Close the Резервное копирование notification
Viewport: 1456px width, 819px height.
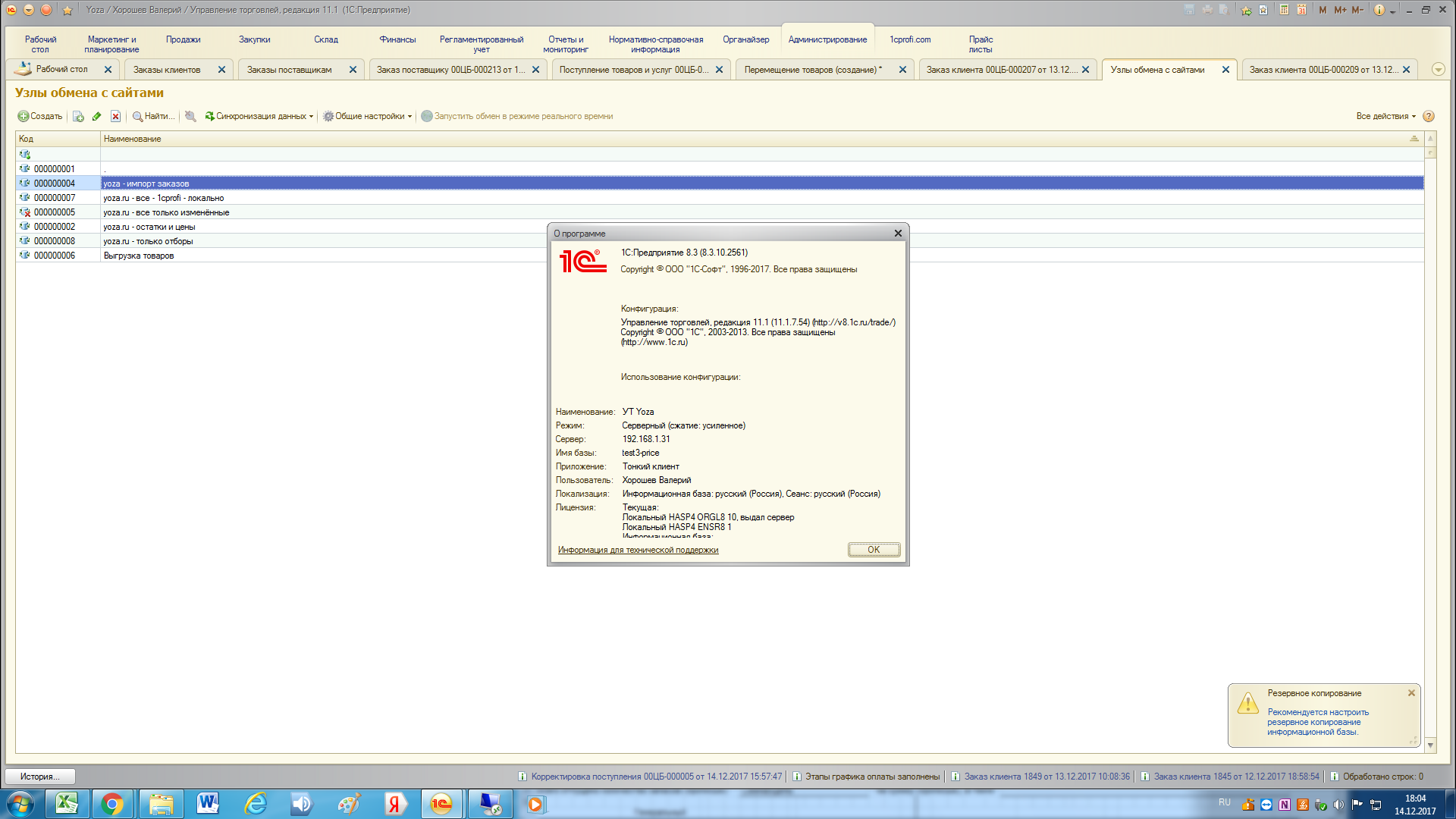(x=1411, y=693)
